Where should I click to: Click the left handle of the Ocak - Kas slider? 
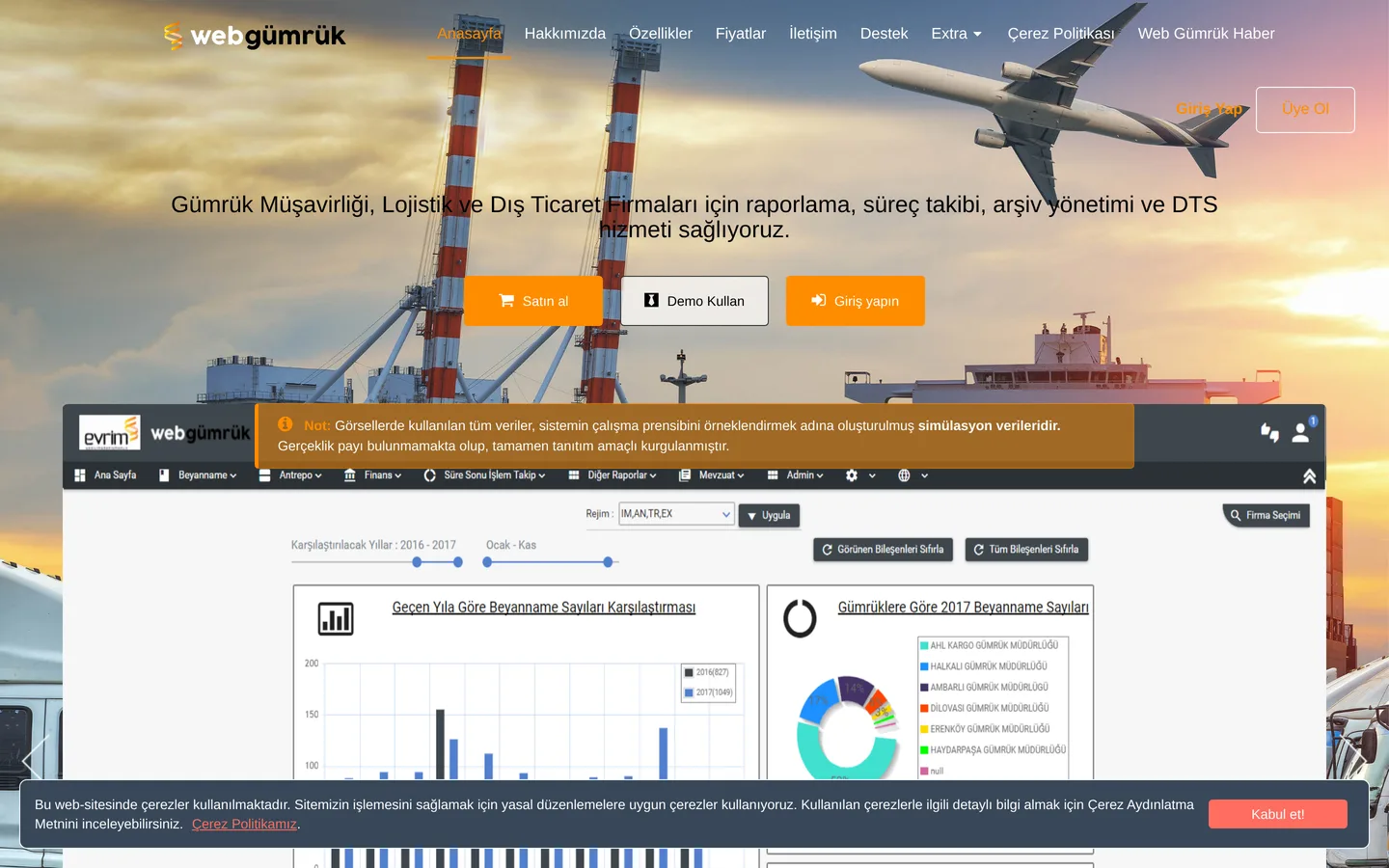[x=487, y=561]
